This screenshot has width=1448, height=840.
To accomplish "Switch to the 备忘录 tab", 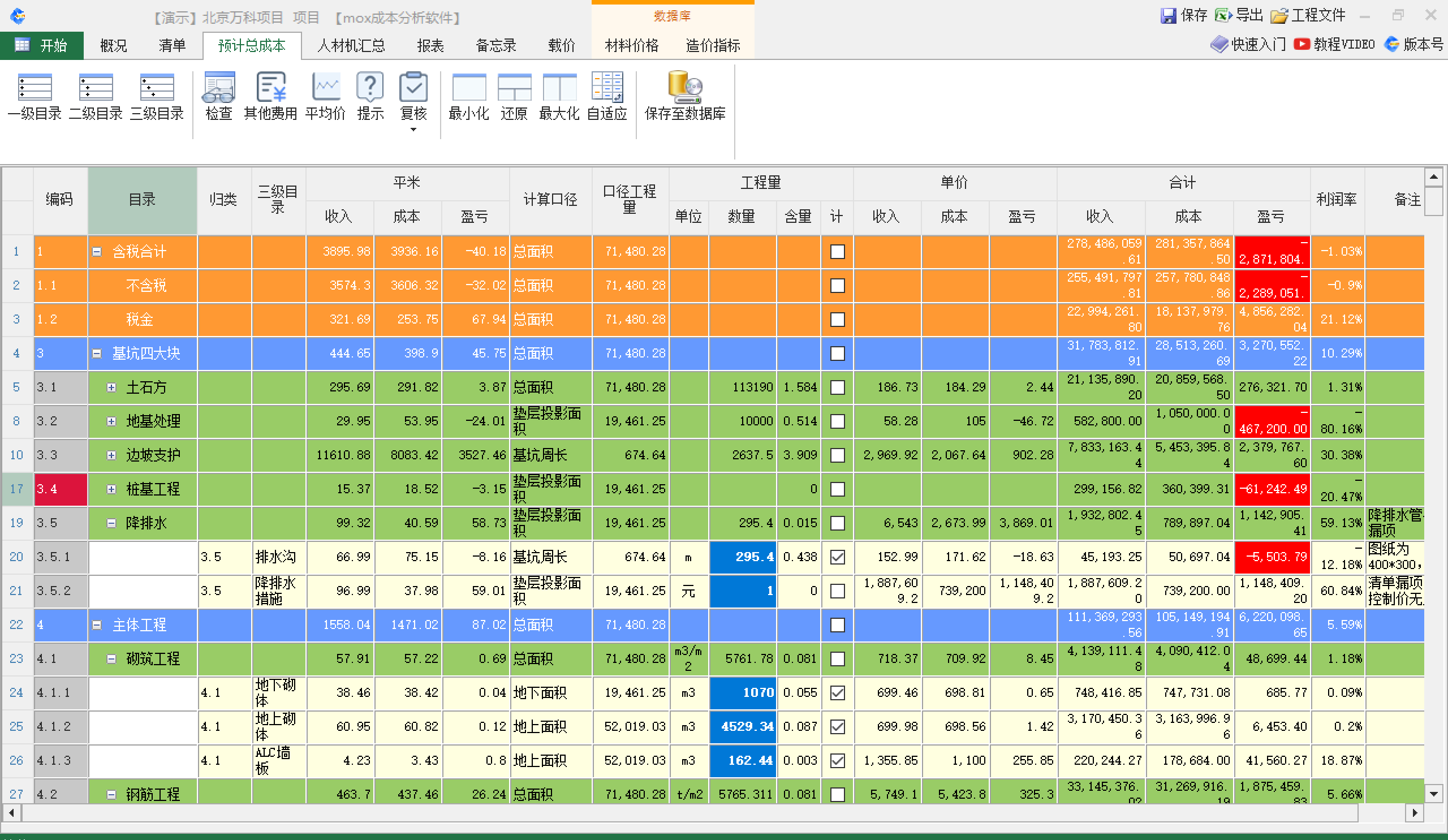I will coord(496,45).
